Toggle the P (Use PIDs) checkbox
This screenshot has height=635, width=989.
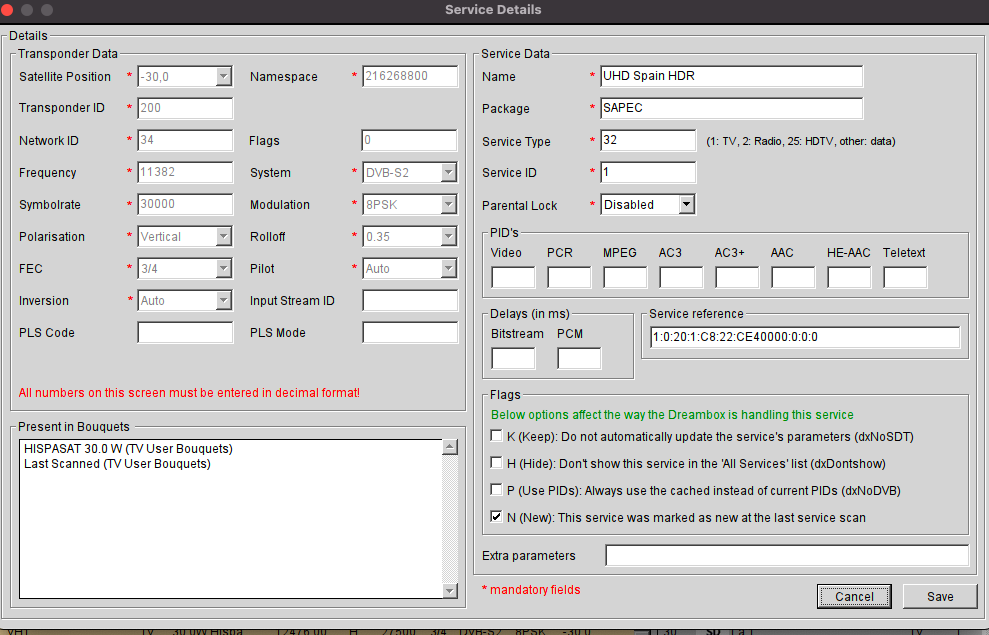(x=497, y=490)
